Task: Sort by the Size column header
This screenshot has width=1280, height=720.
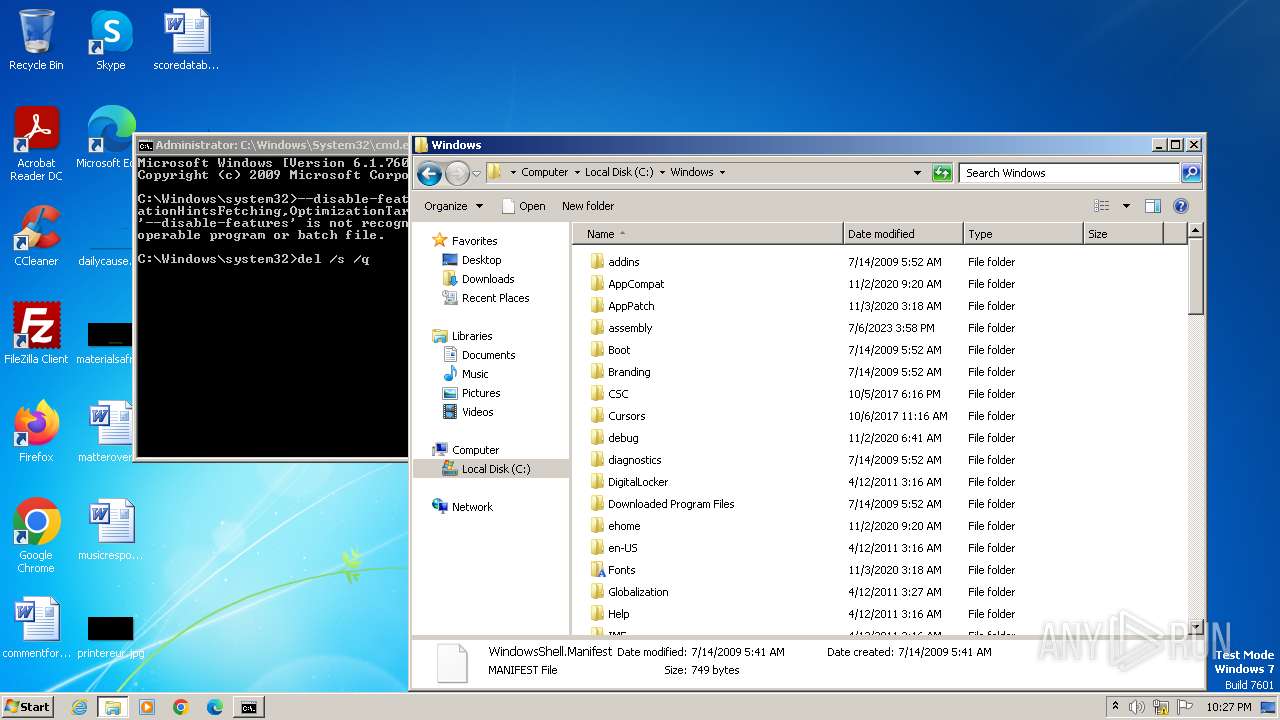Action: pyautogui.click(x=1123, y=234)
